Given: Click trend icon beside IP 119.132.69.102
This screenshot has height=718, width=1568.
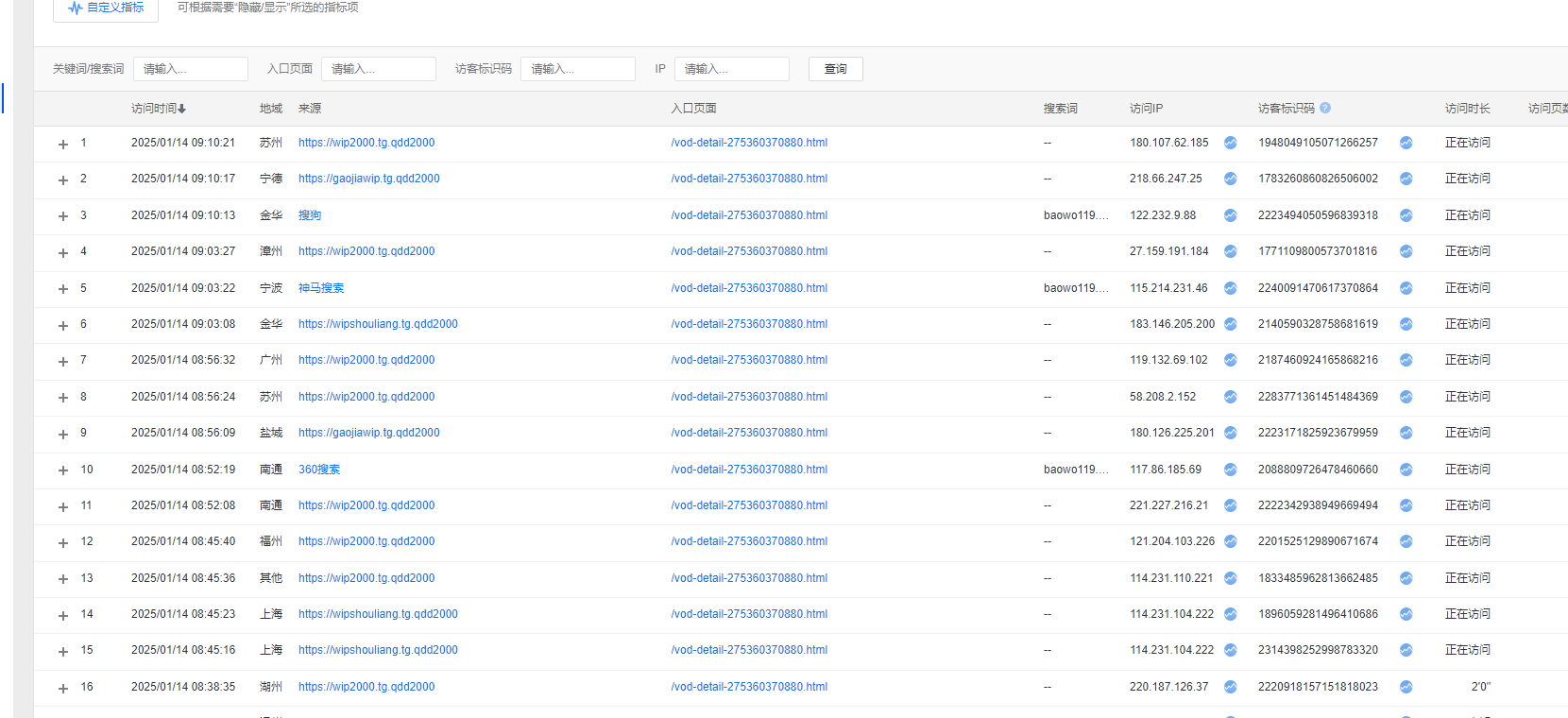Looking at the screenshot, I should (1231, 360).
